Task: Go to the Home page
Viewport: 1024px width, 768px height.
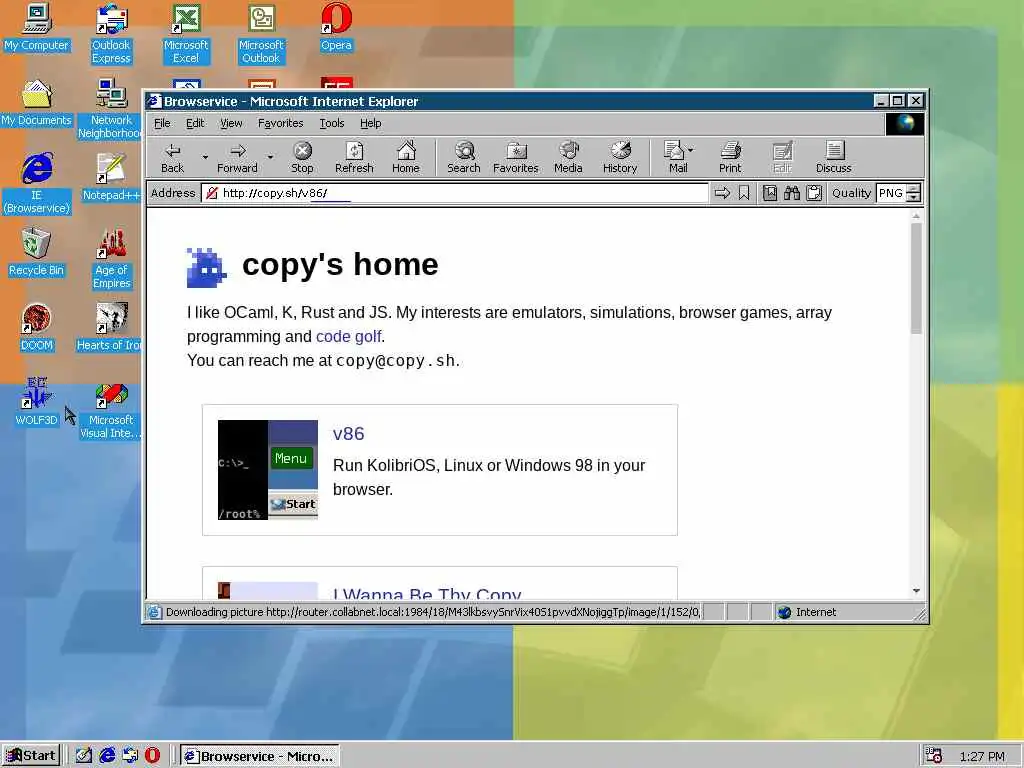Action: tap(406, 157)
